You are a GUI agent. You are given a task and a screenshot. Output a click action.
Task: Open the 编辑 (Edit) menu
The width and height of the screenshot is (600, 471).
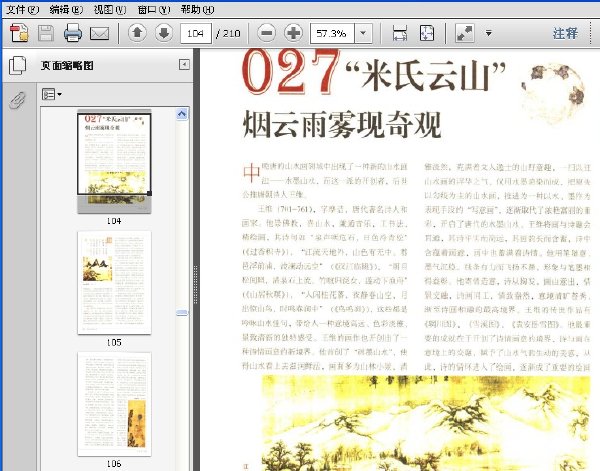click(x=66, y=9)
